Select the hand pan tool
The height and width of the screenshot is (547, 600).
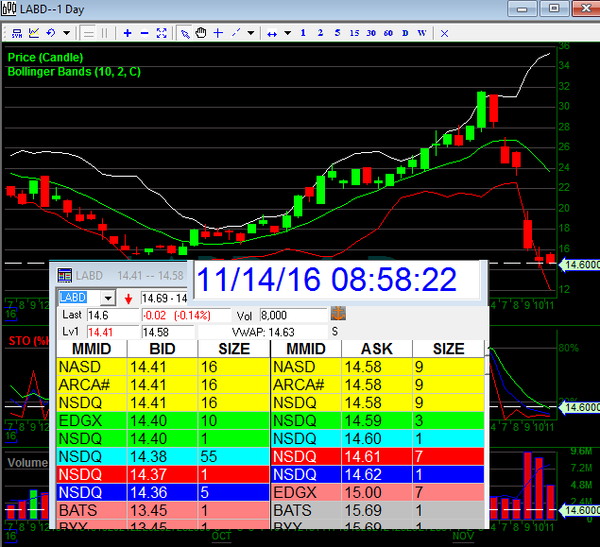[201, 33]
